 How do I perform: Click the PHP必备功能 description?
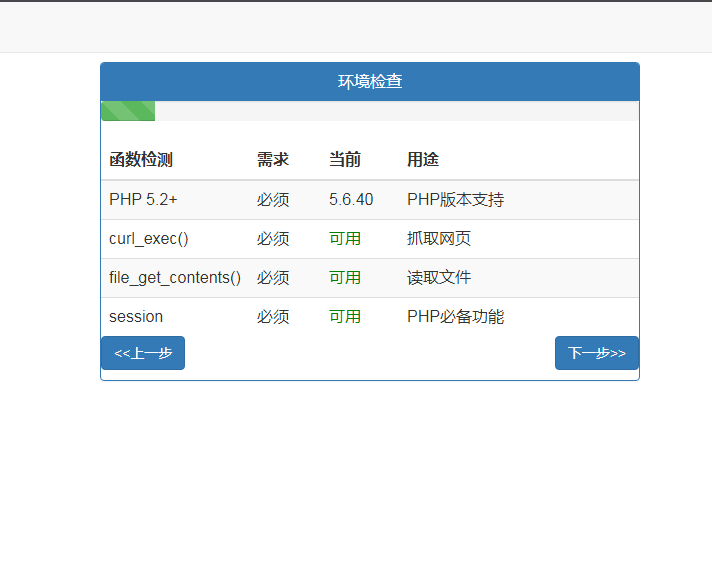coord(455,317)
